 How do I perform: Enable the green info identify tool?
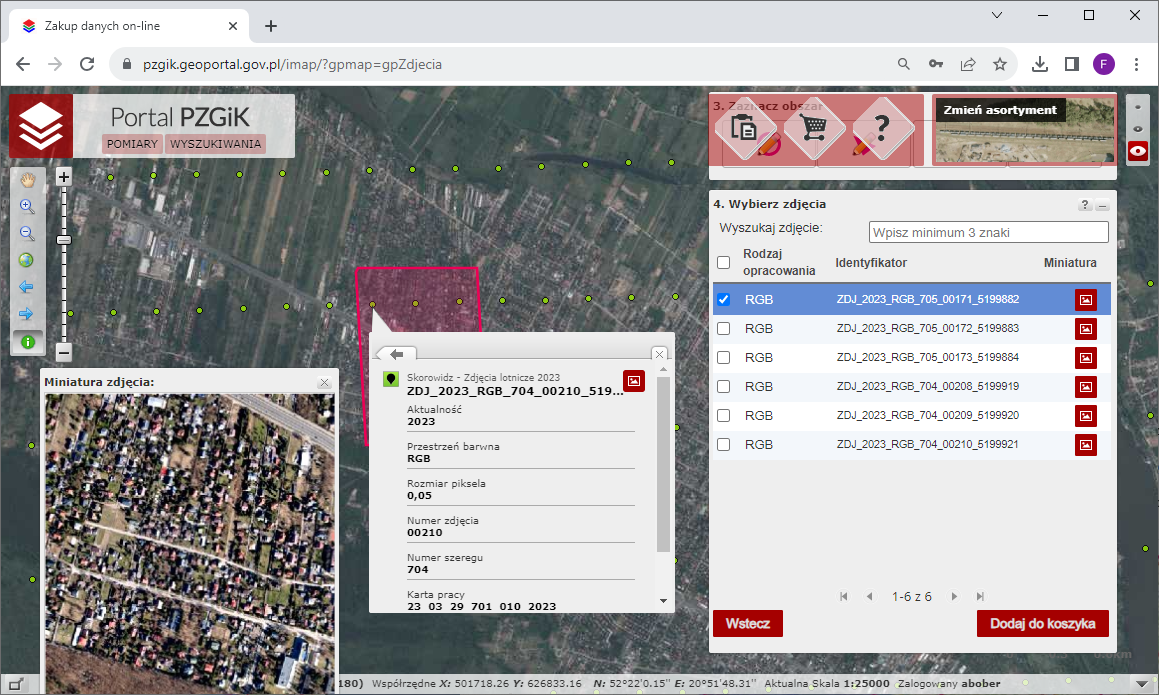27,342
